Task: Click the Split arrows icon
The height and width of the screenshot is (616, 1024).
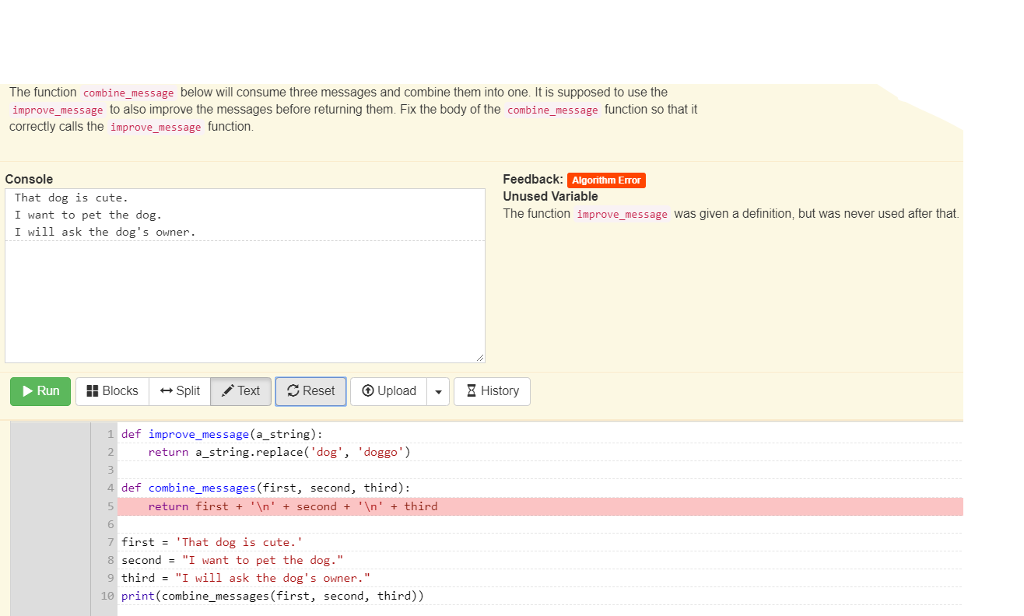Action: pyautogui.click(x=165, y=391)
